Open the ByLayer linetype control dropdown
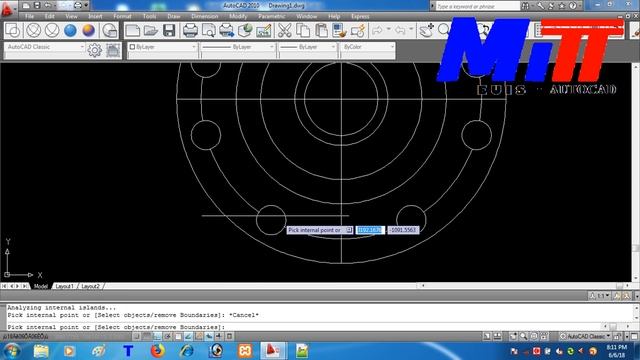The height and width of the screenshot is (360, 640). tap(271, 47)
